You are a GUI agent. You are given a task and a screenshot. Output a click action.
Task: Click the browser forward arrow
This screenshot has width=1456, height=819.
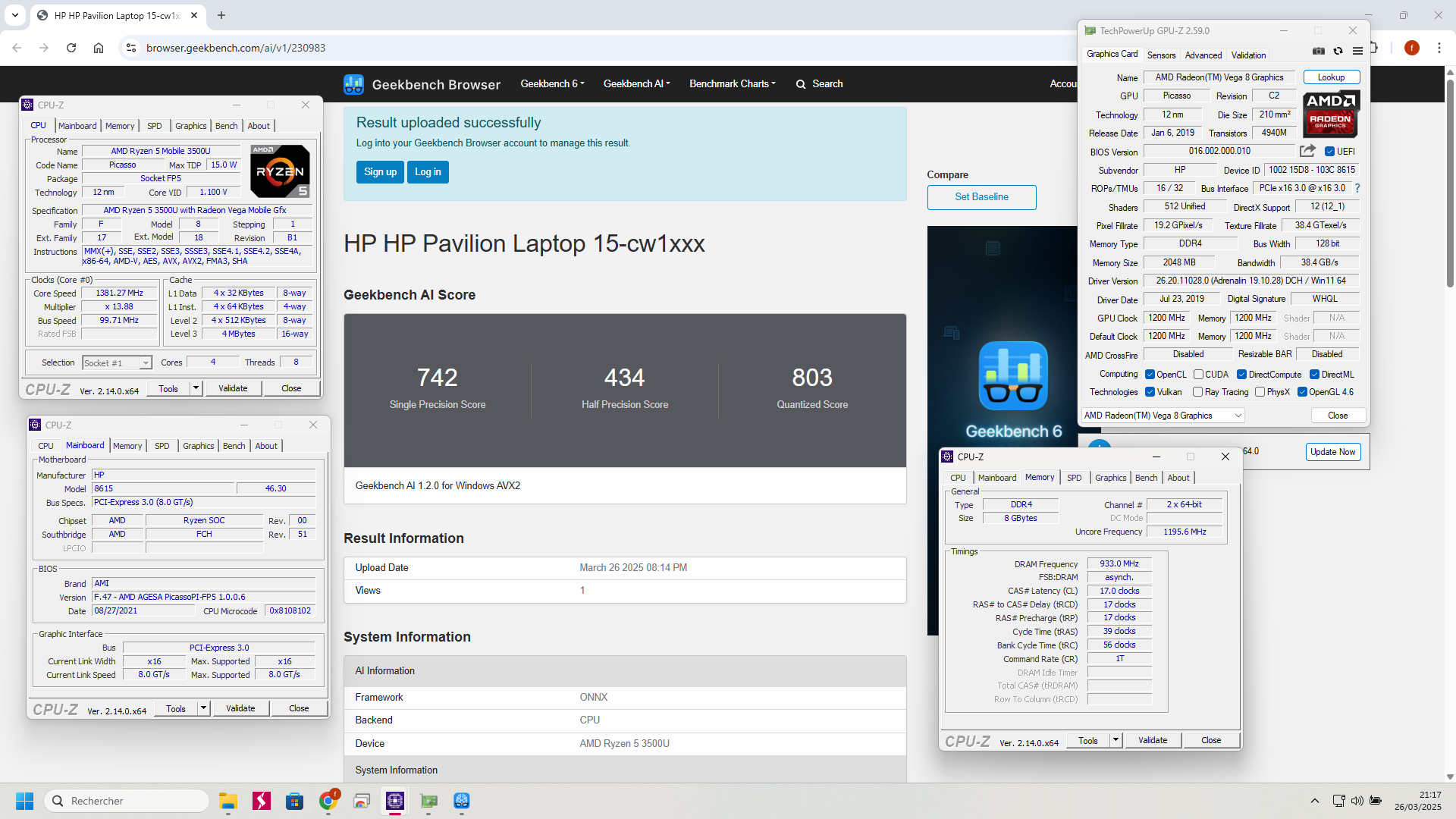click(x=44, y=48)
